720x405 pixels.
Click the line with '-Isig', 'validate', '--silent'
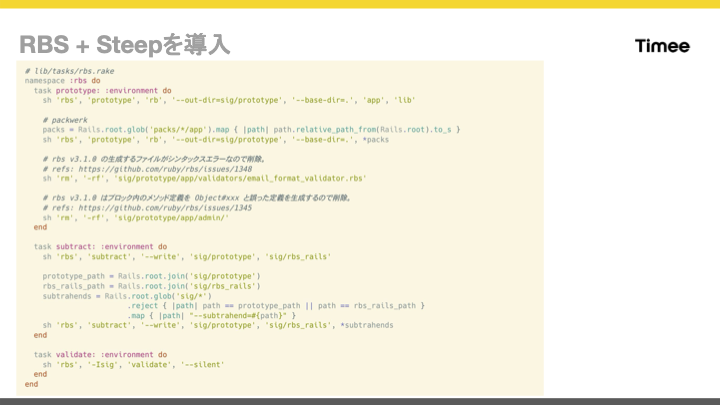pyautogui.click(x=134, y=365)
